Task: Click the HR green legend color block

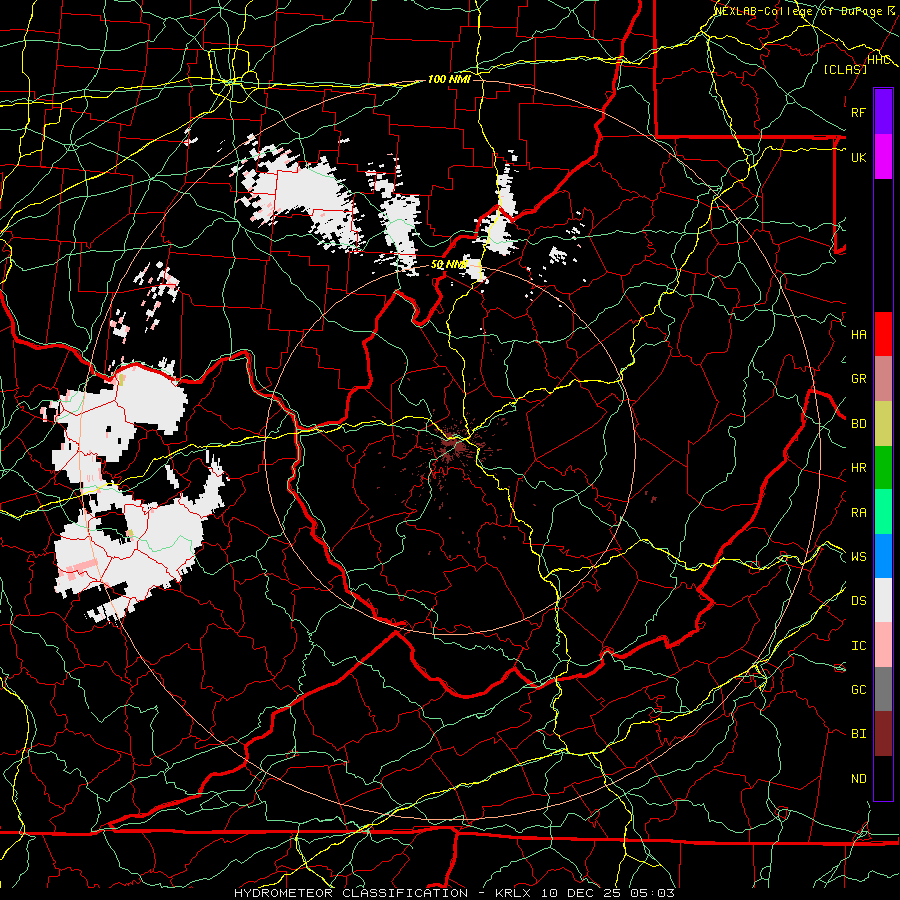Action: (x=883, y=467)
